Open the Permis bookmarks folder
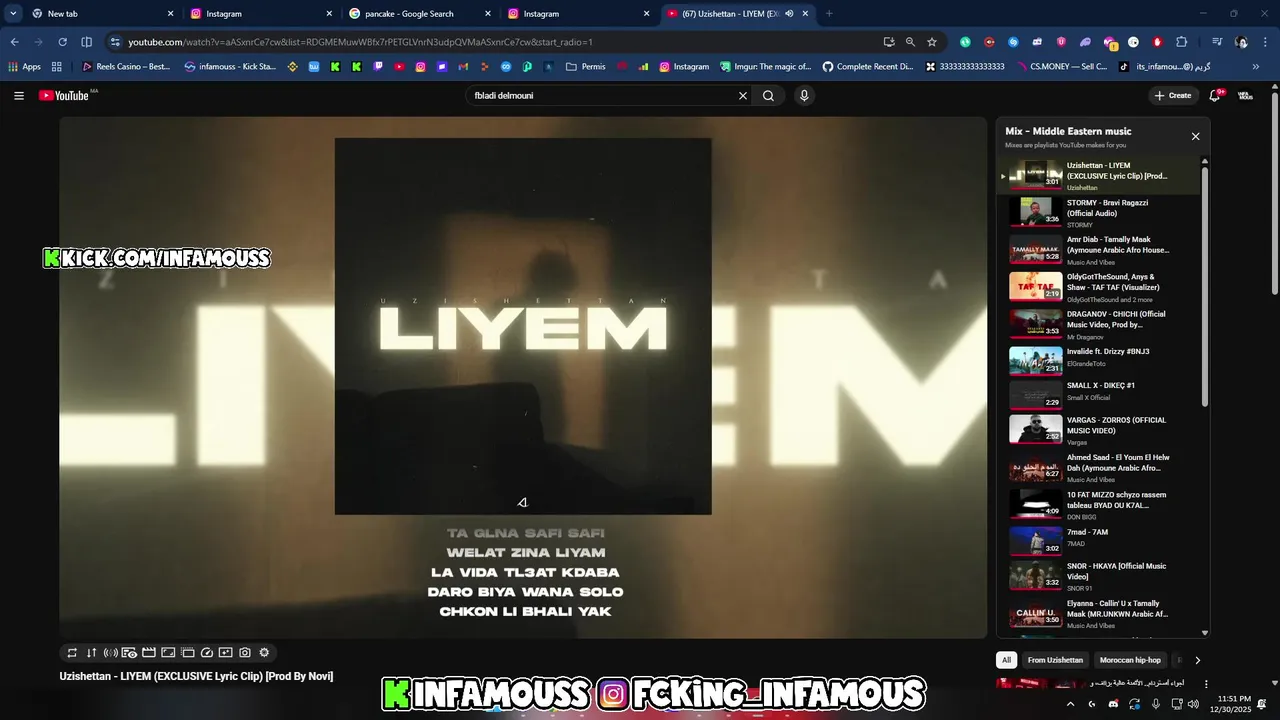The height and width of the screenshot is (720, 1280). (585, 67)
